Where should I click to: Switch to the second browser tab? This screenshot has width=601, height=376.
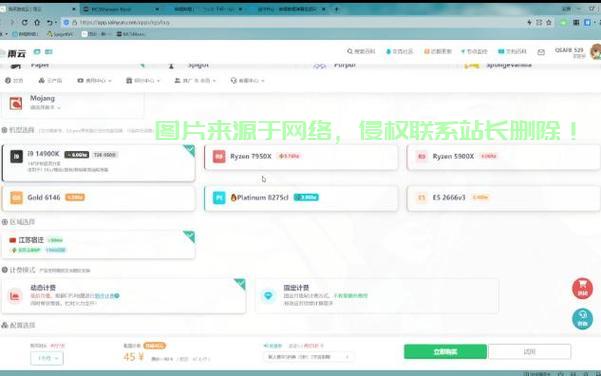tap(122, 9)
